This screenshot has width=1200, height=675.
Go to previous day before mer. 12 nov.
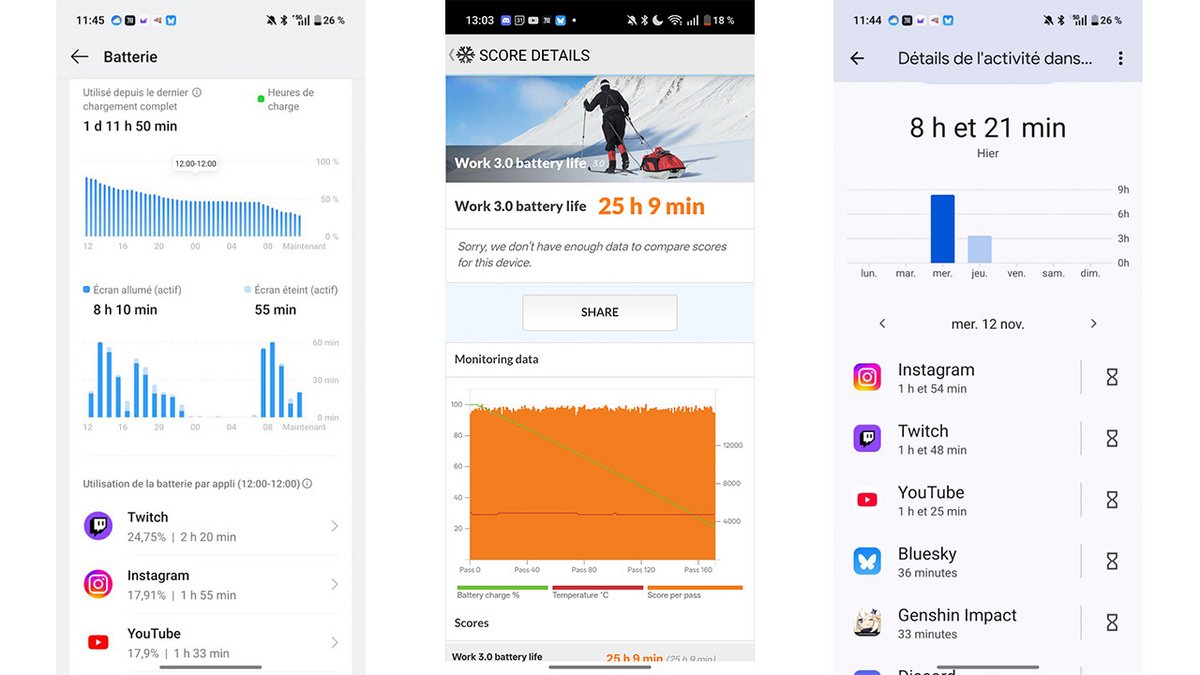(x=882, y=324)
